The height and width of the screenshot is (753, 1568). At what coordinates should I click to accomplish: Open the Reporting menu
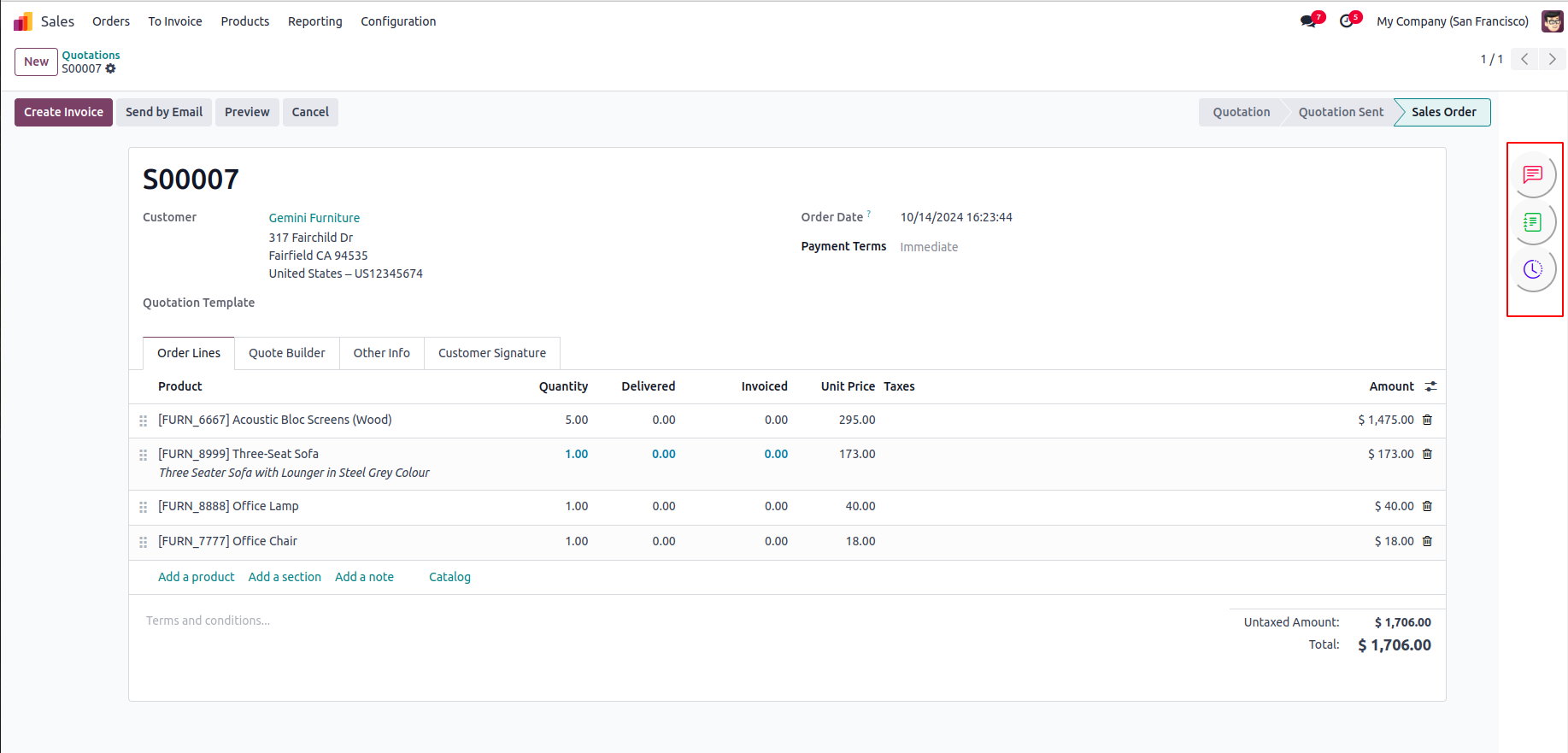(314, 21)
